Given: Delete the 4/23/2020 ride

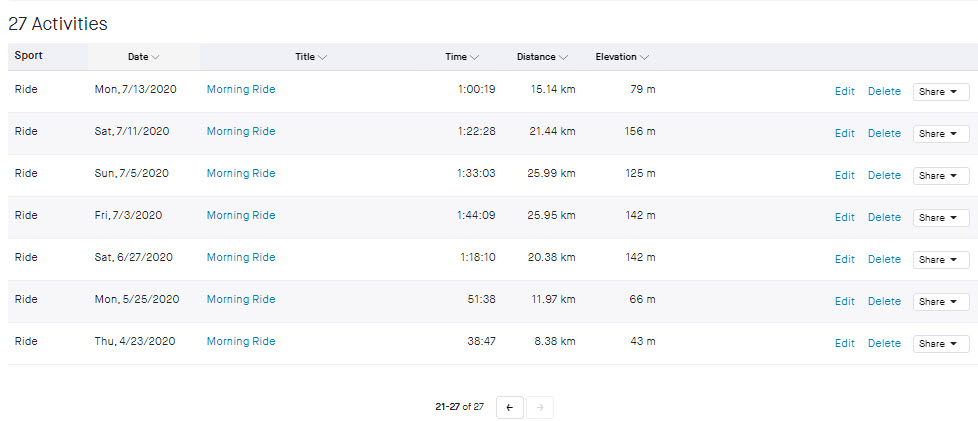Looking at the screenshot, I should coord(884,344).
